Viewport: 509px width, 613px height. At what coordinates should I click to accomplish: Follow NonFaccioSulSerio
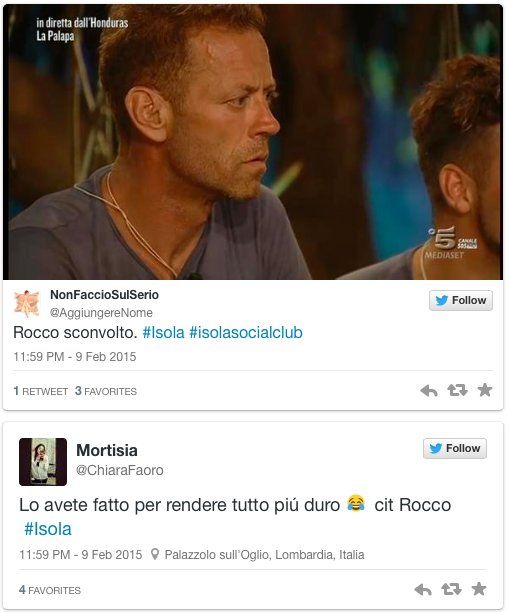pyautogui.click(x=461, y=300)
